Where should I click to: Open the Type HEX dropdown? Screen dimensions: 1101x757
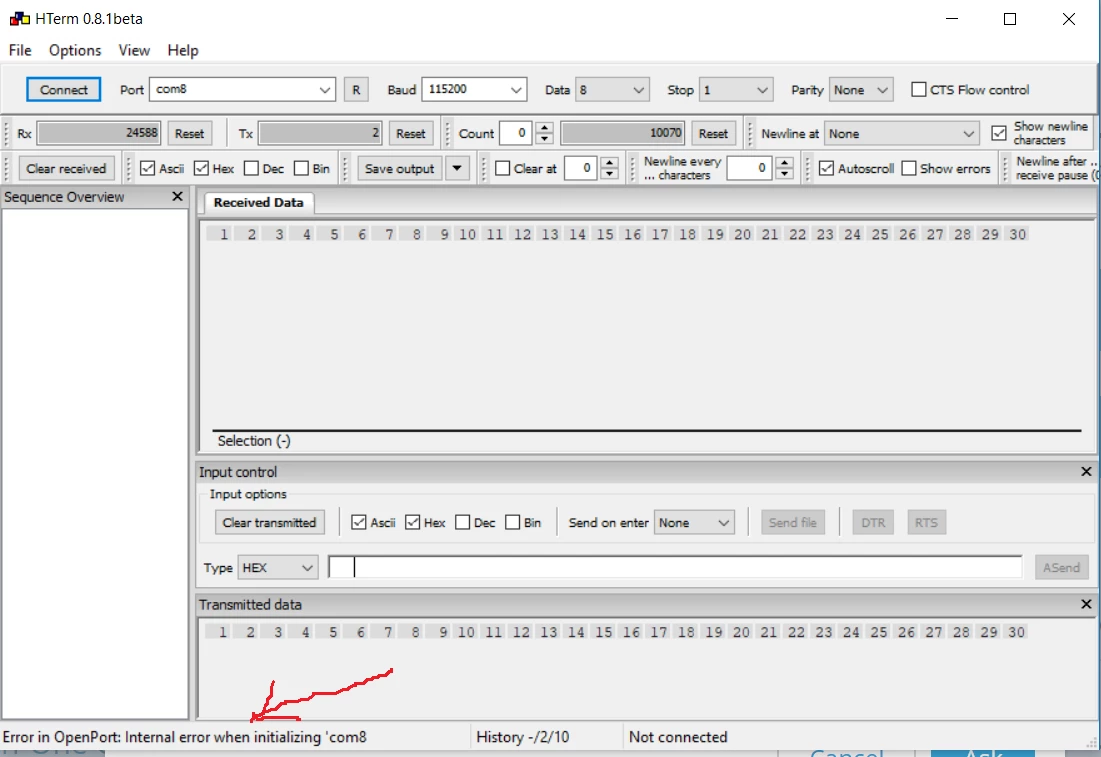click(x=277, y=567)
